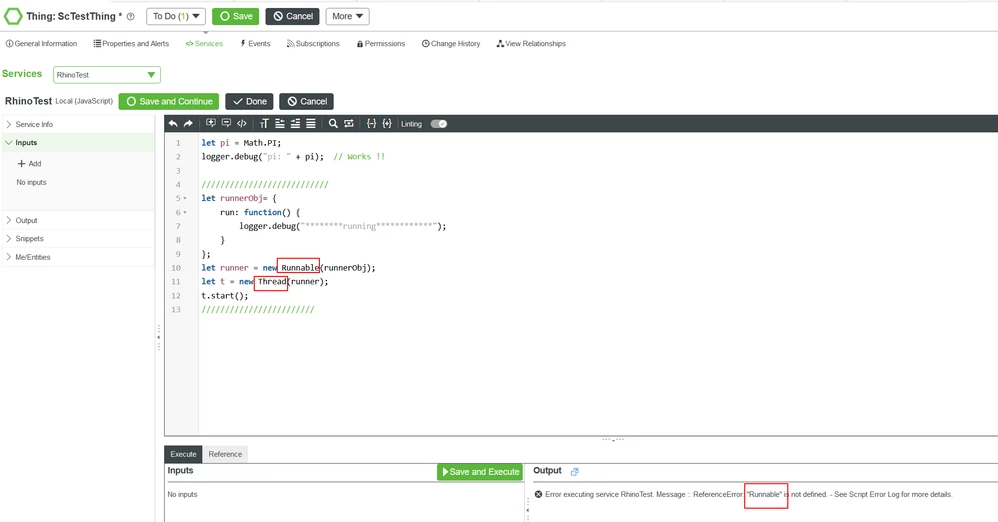Open the Events tab
The height and width of the screenshot is (522, 998).
click(255, 43)
